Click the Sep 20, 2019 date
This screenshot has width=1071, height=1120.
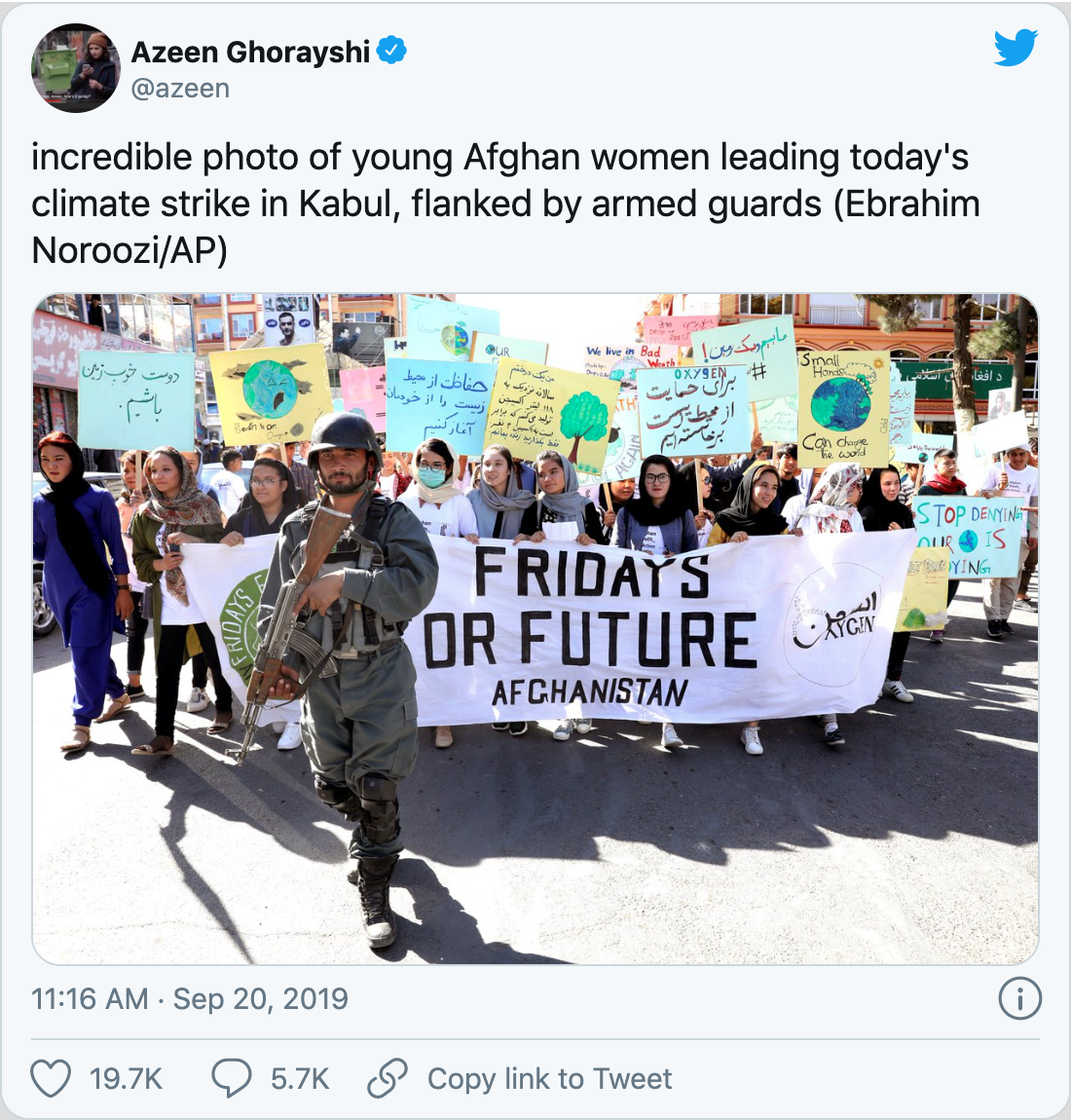coord(261,998)
